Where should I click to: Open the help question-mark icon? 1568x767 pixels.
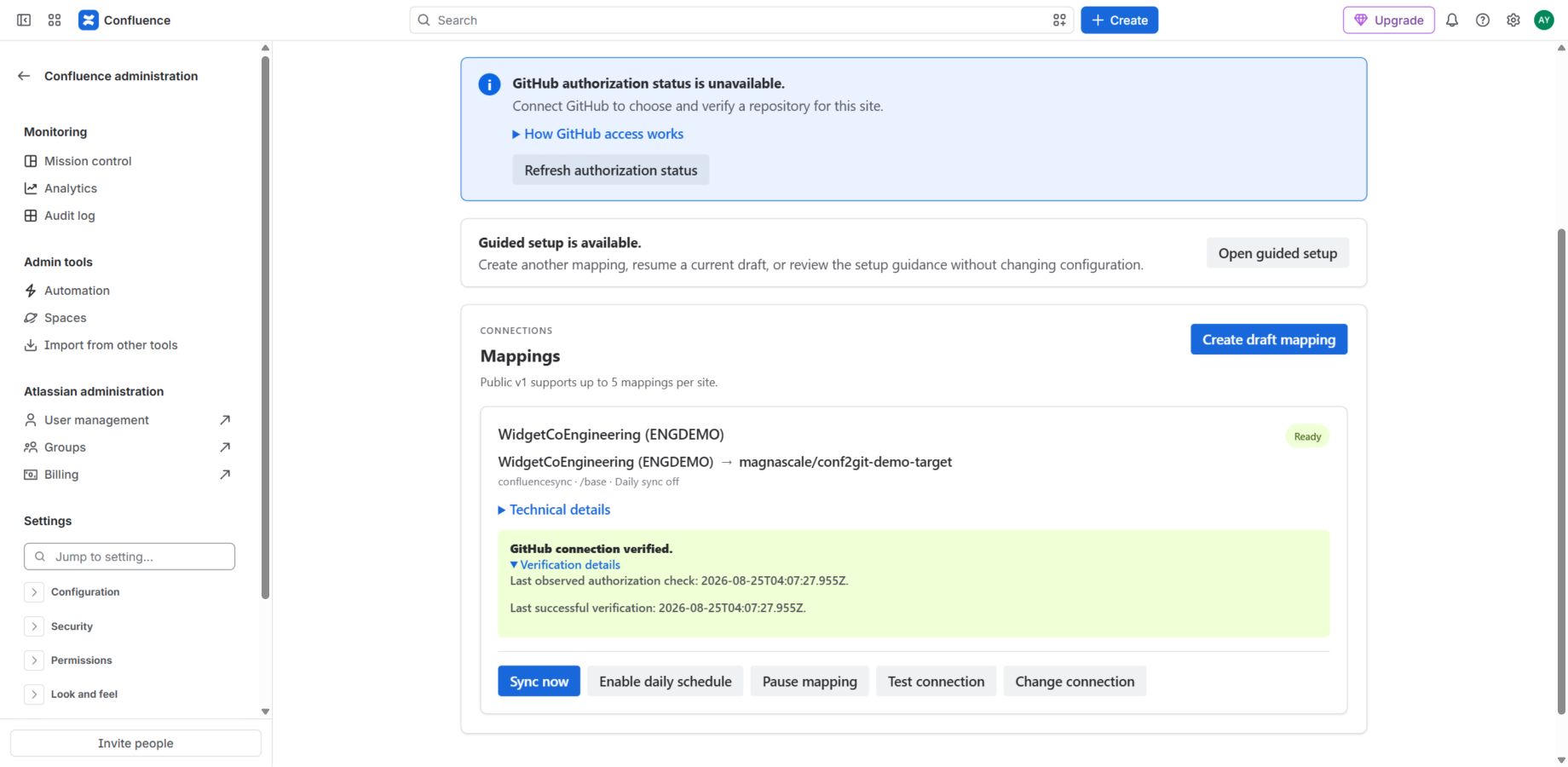[1483, 20]
